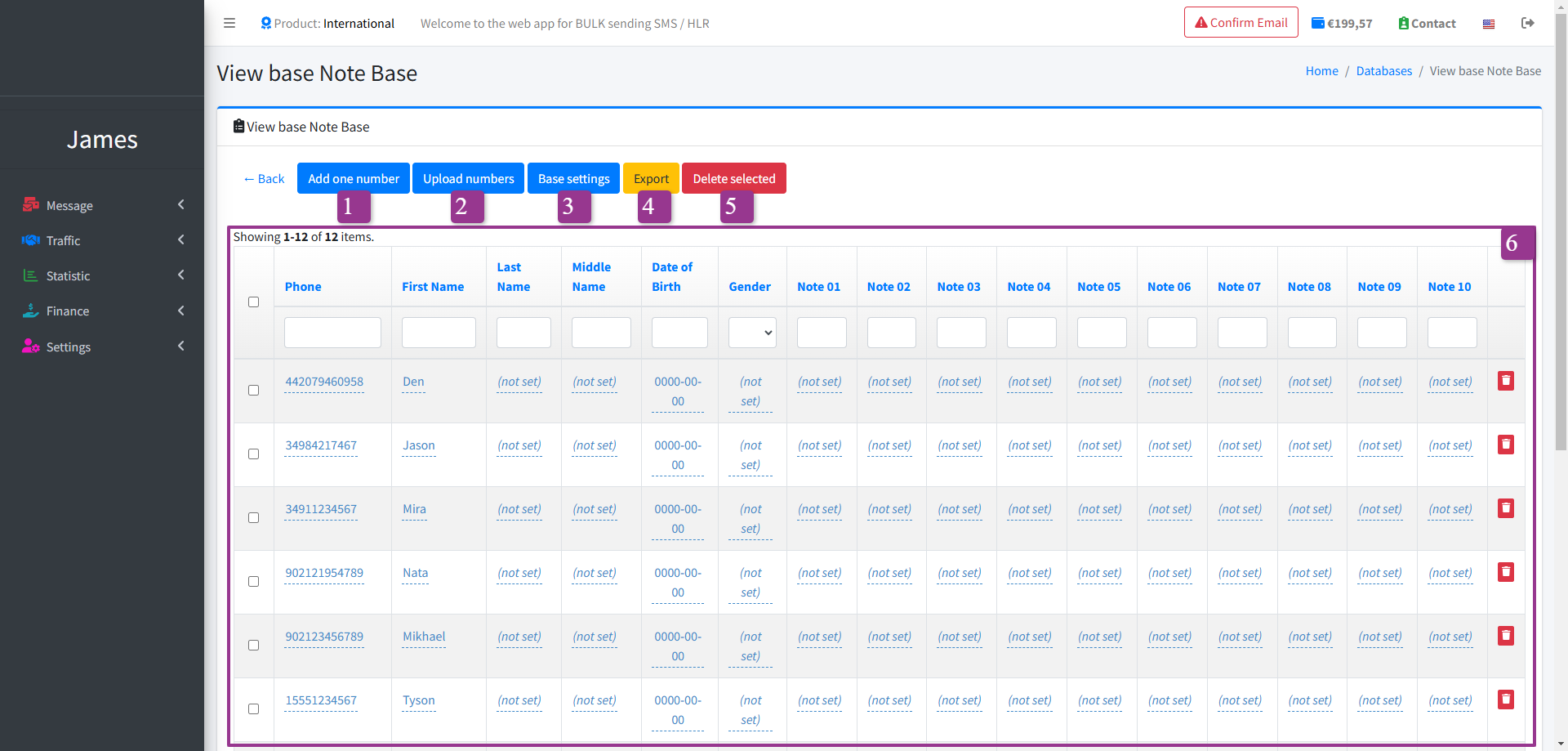Open the Settings sidebar menu
Screen dimensions: 1568x751
[x=102, y=346]
